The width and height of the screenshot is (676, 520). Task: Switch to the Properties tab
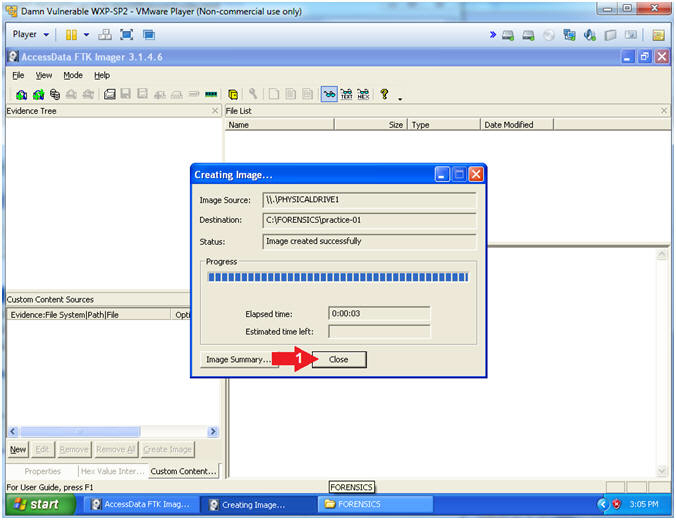coord(42,471)
